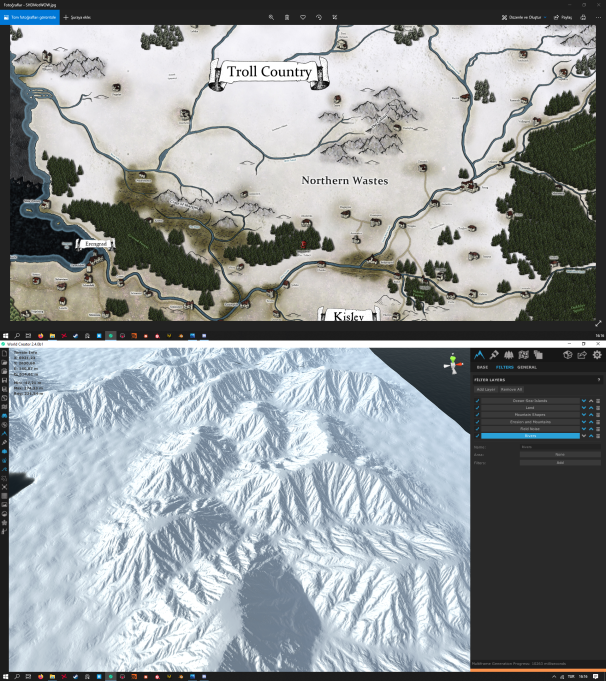
Task: Move the Land layer up with its arrow
Action: (591, 408)
